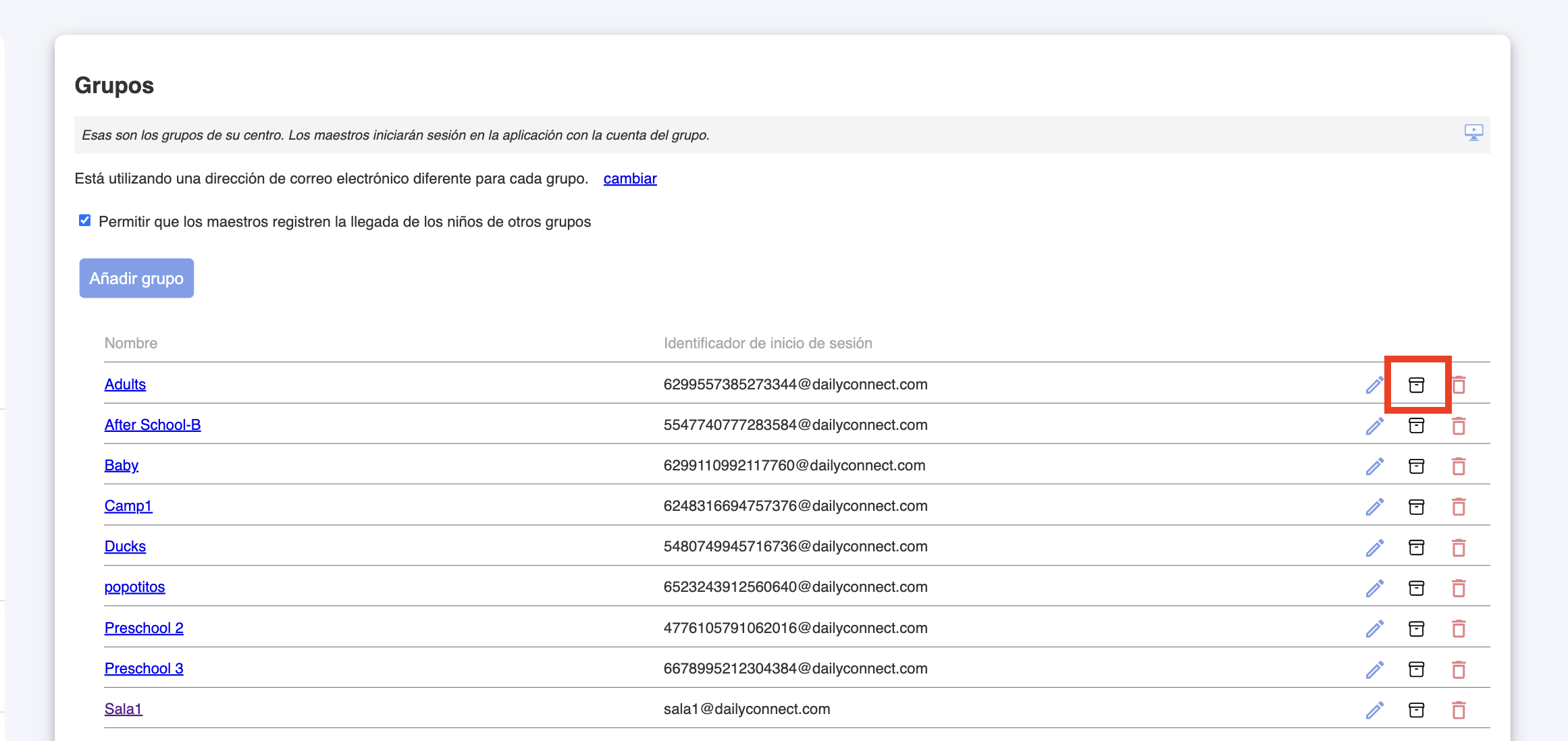Edit the Preschool 3 group
The height and width of the screenshot is (741, 1568).
click(x=1374, y=669)
